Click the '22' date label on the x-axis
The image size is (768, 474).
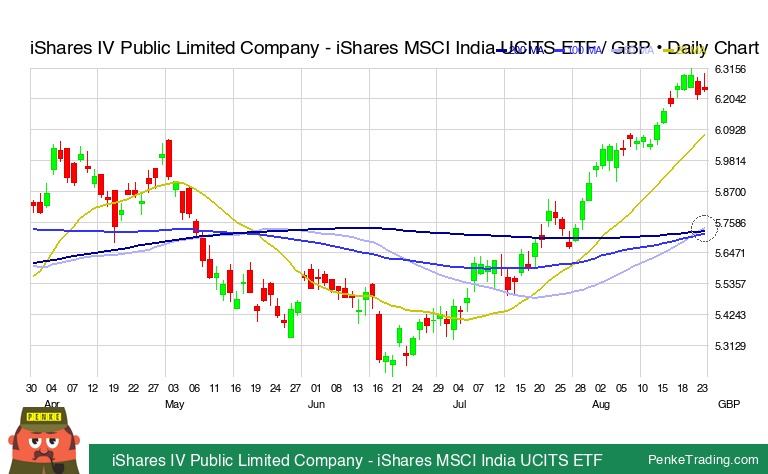133,388
